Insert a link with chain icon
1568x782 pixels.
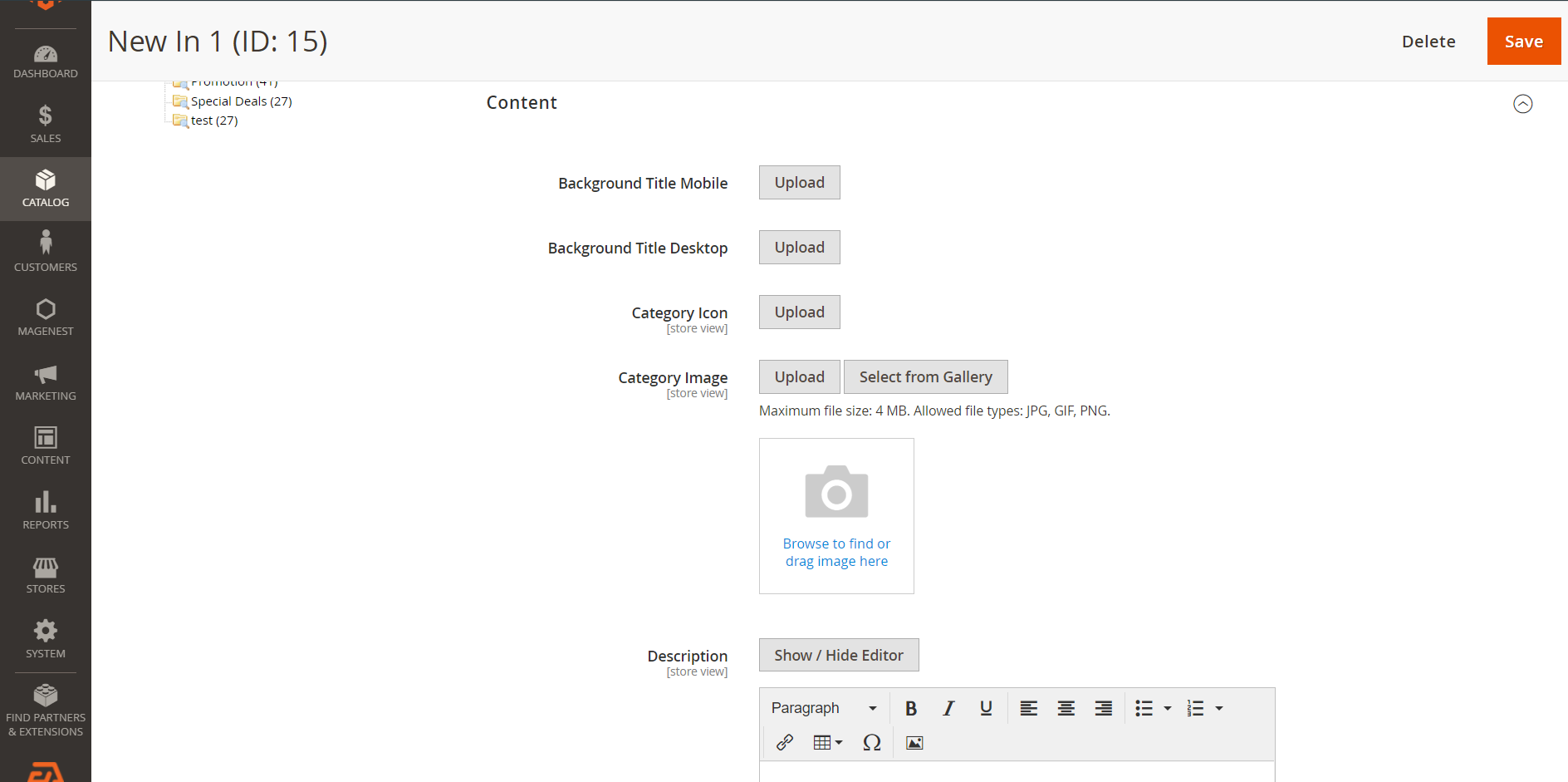[785, 742]
